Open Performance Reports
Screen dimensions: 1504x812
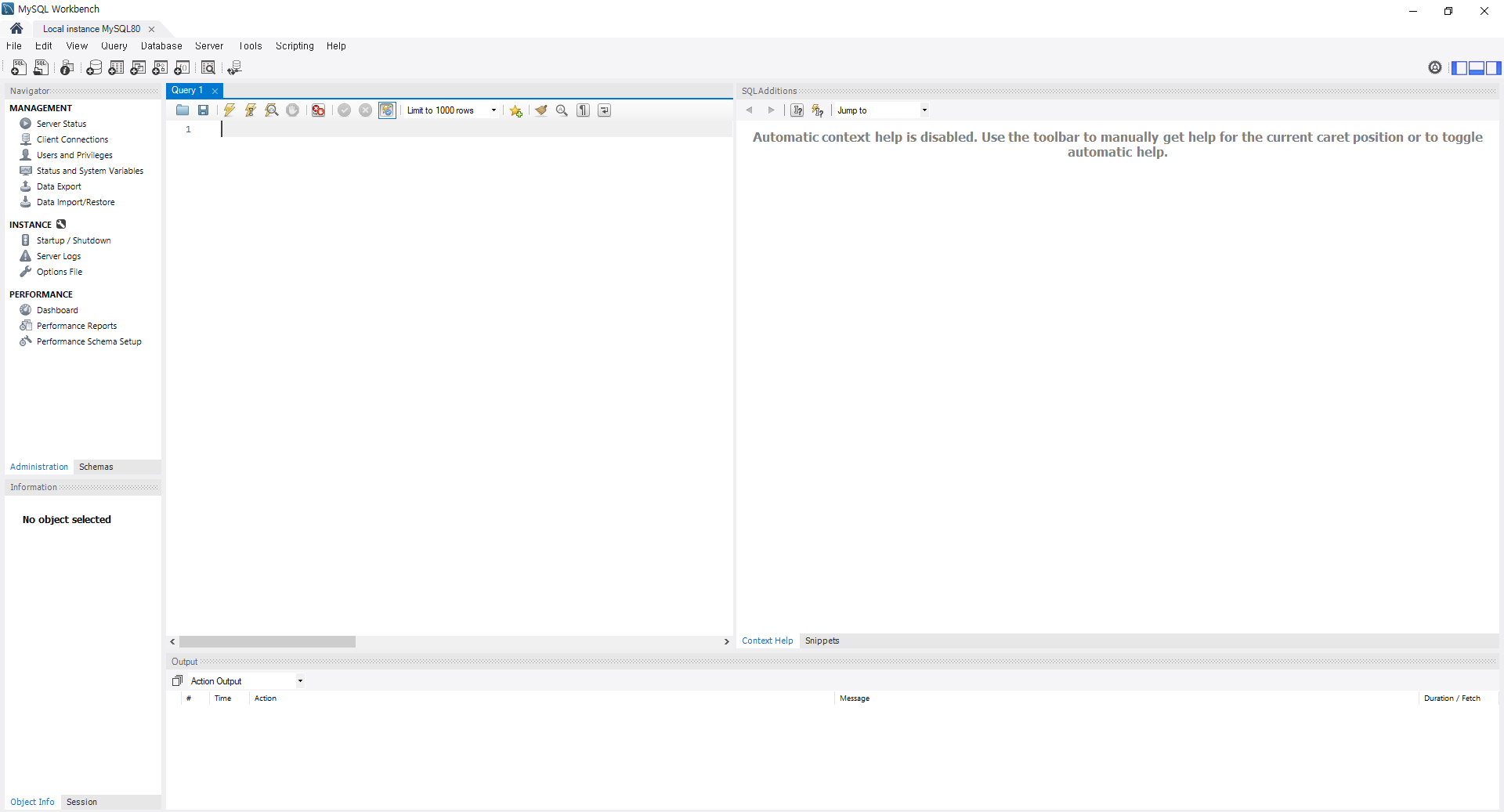(x=77, y=326)
